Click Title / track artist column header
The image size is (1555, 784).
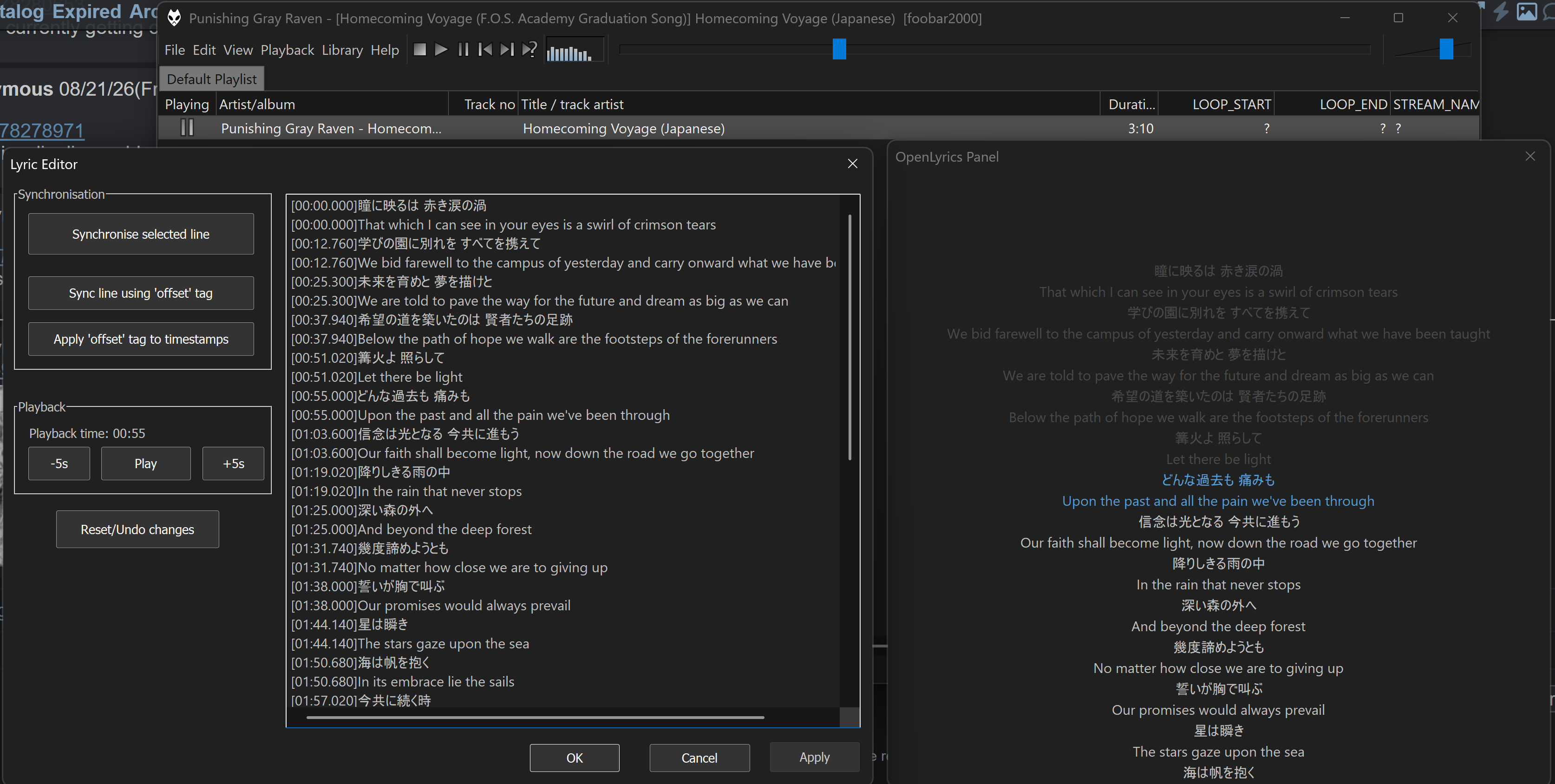click(809, 104)
